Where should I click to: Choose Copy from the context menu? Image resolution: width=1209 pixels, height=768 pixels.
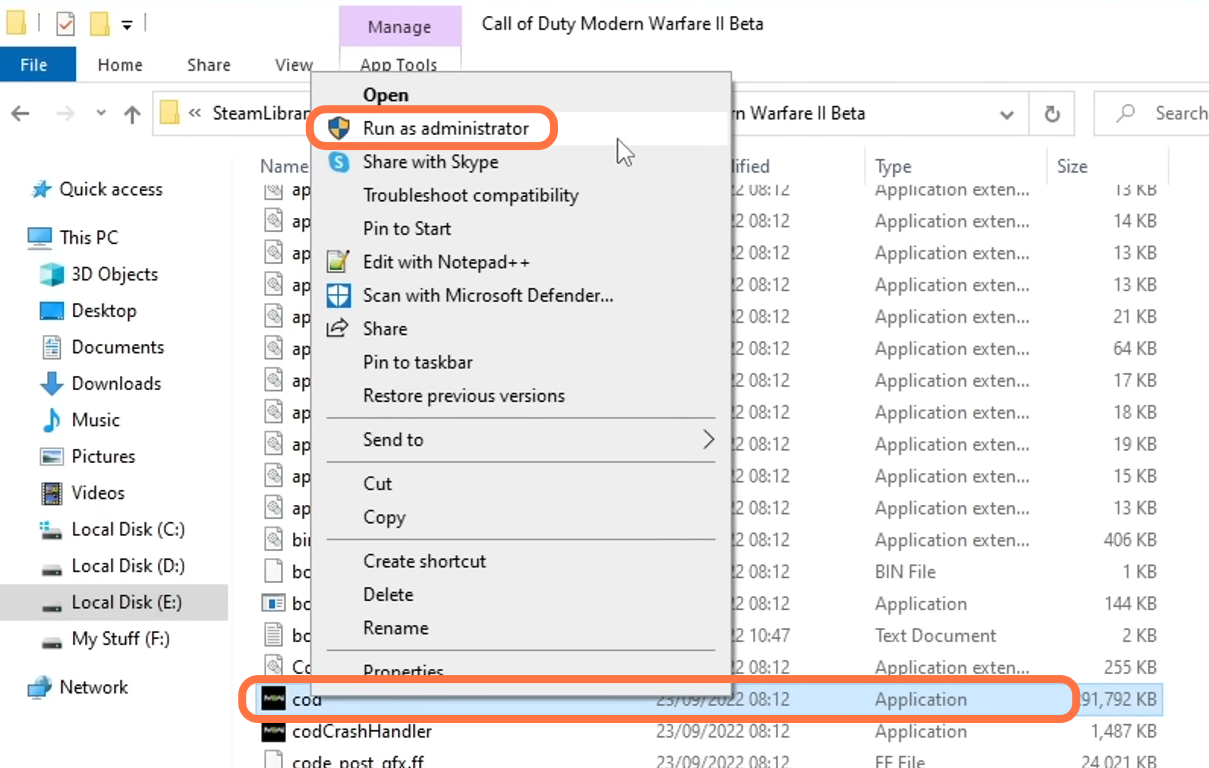(x=384, y=518)
